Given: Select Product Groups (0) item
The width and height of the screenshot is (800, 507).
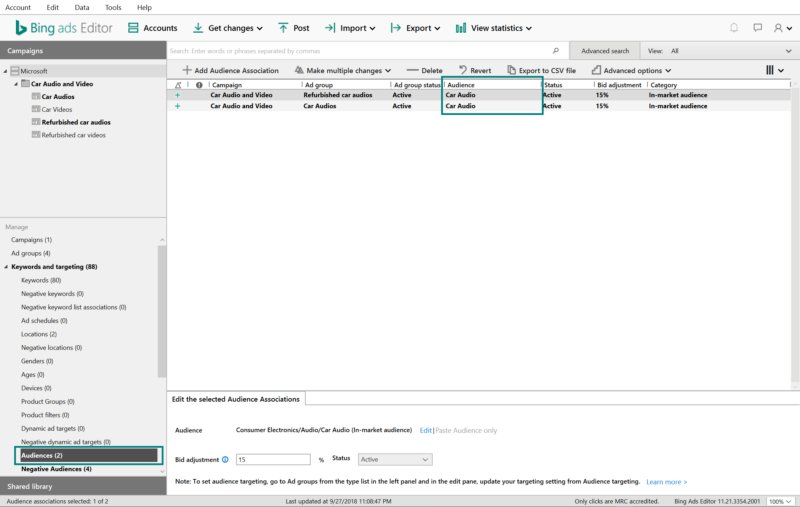Looking at the screenshot, I should point(47,401).
